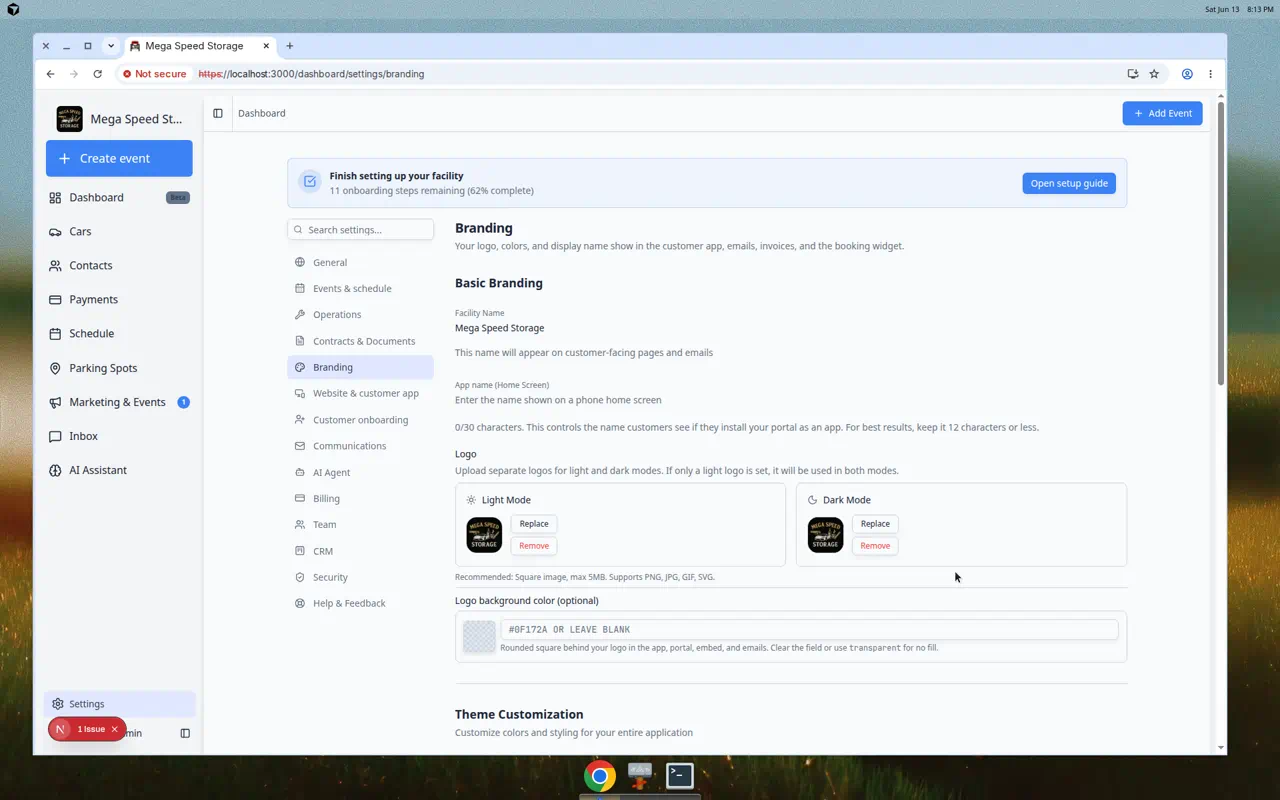Click the App name home screen field
Viewport: 1280px width, 800px height.
click(x=558, y=400)
